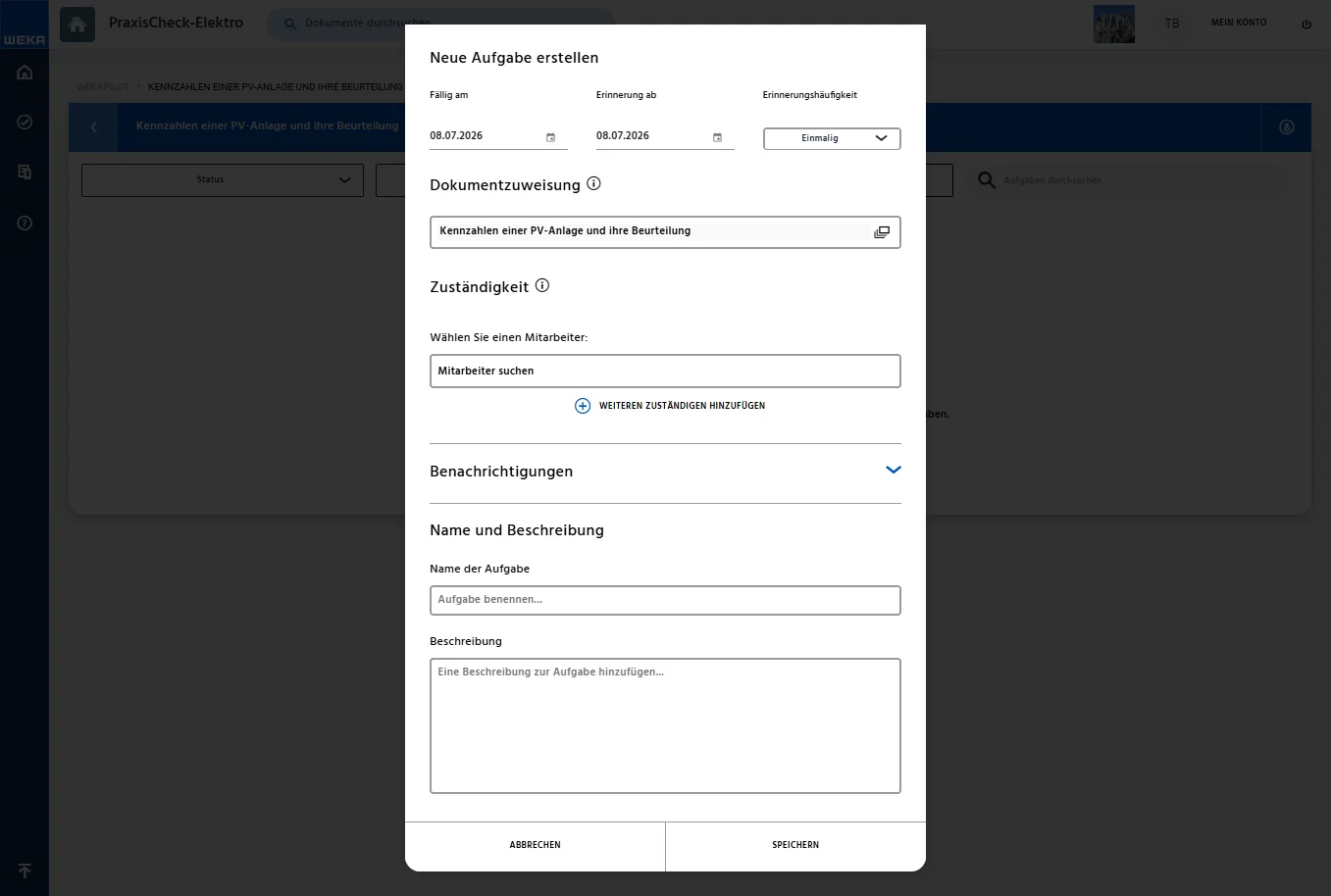Click the Erinnerung ab date field
Screen dimensions: 1331x896
coord(665,136)
